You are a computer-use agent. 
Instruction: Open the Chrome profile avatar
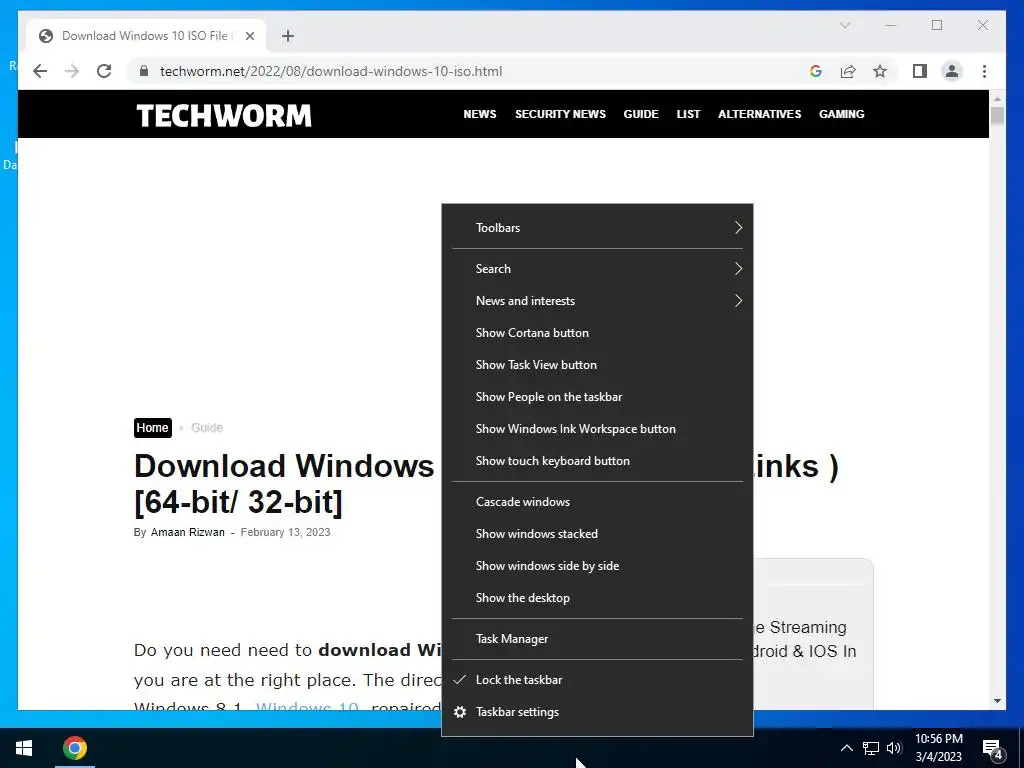click(x=952, y=71)
